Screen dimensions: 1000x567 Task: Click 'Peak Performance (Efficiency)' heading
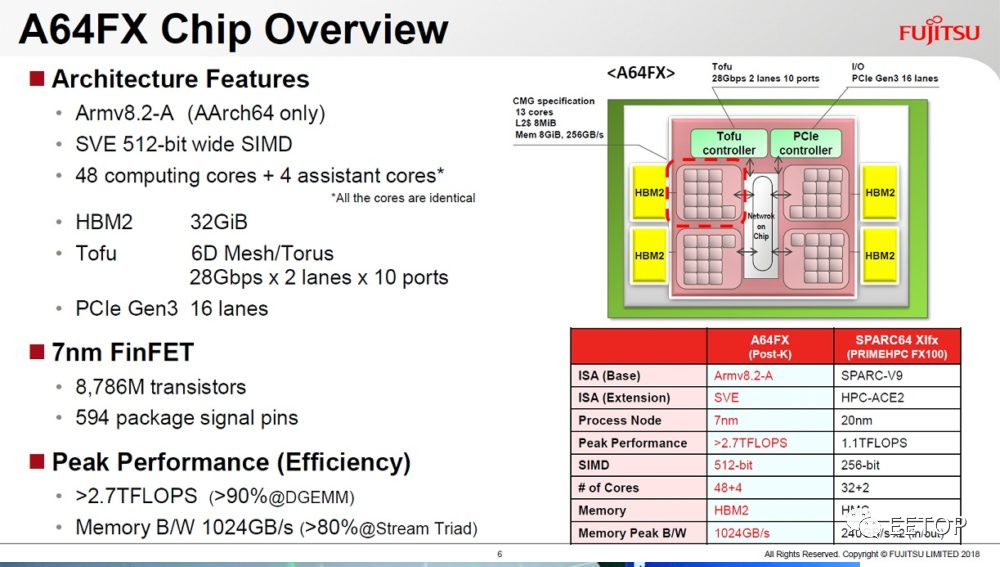pos(232,462)
